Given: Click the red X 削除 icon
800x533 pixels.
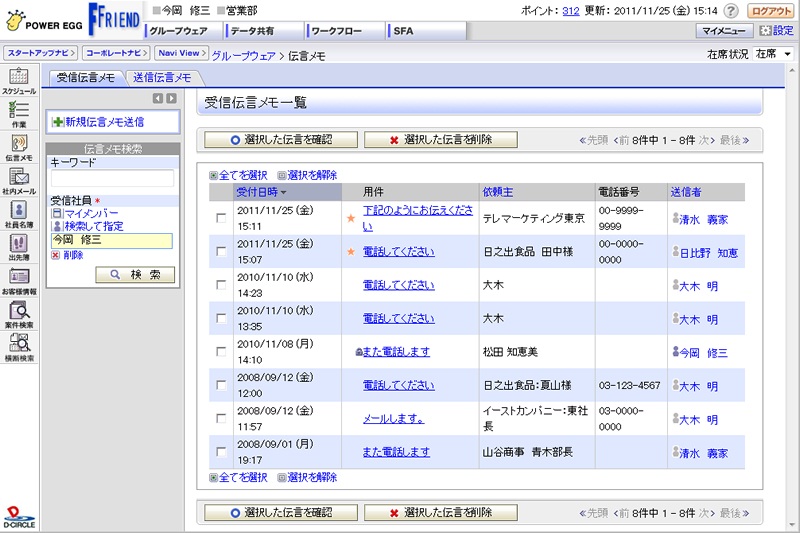Looking at the screenshot, I should pyautogui.click(x=56, y=255).
